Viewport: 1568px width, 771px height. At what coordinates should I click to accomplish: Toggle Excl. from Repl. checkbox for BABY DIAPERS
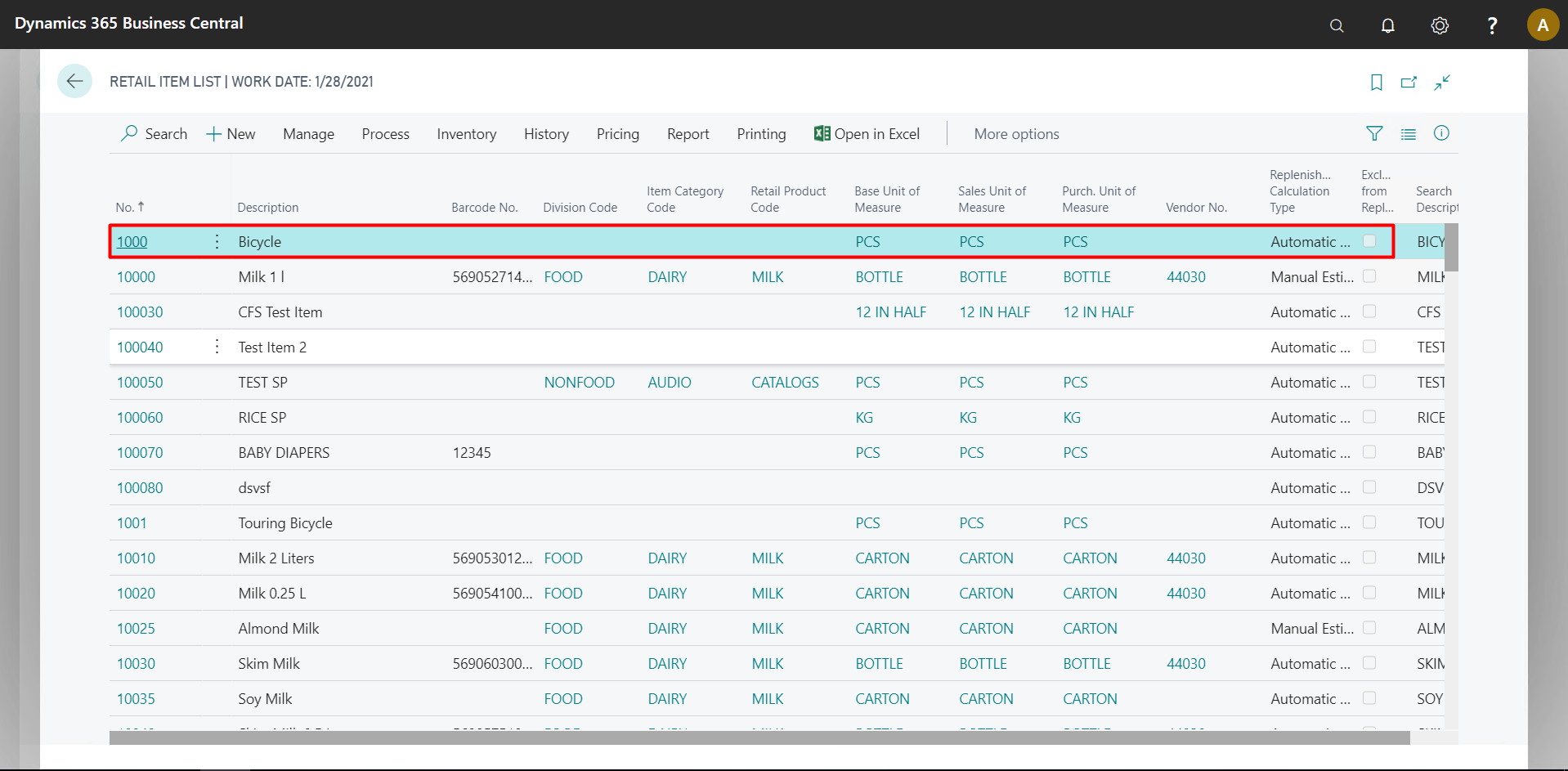[1369, 452]
